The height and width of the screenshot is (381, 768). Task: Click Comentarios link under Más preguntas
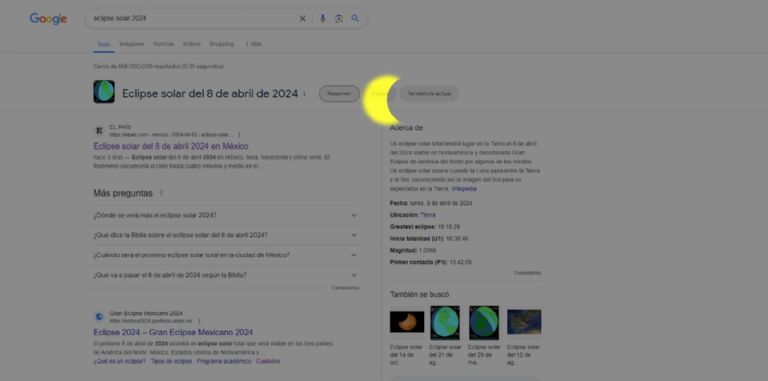[345, 288]
